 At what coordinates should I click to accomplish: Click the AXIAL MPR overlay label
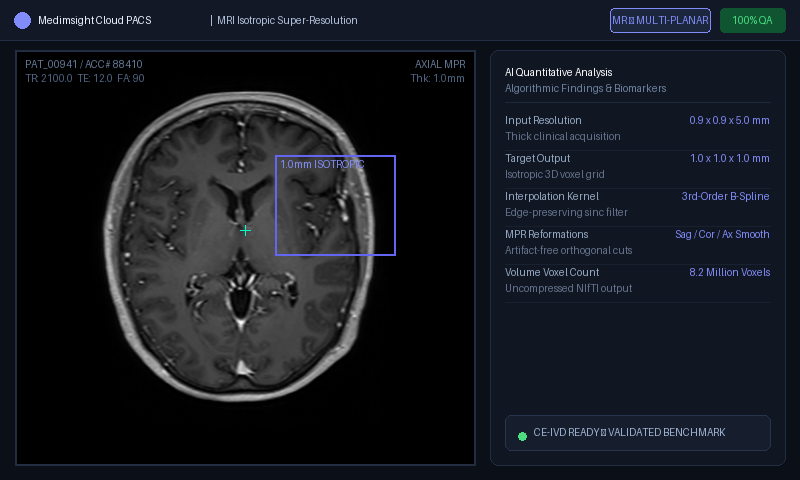[440, 64]
